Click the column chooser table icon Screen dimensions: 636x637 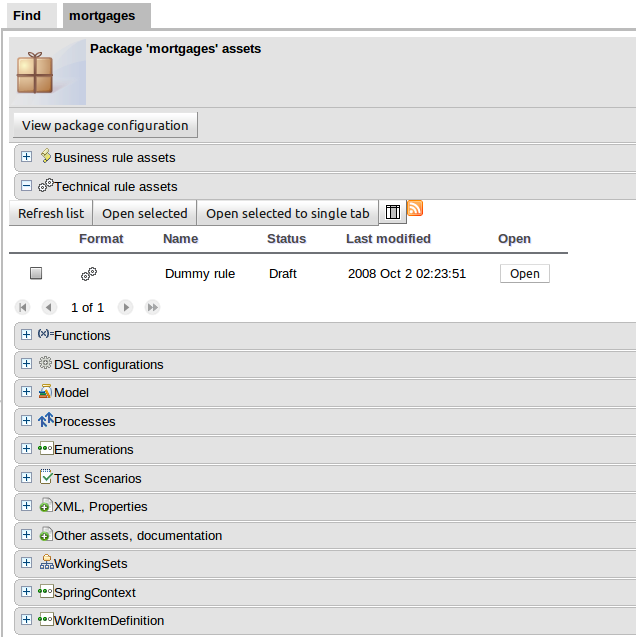pos(393,213)
